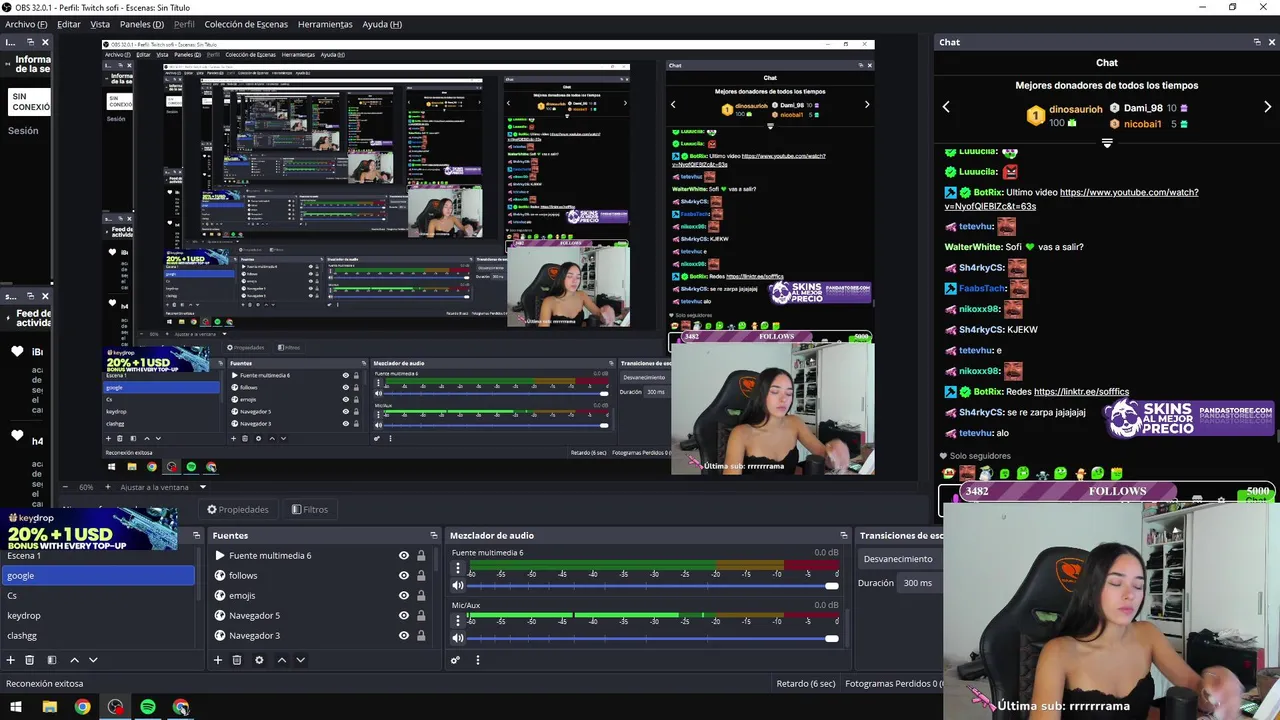Collapse top donors leaderboard chevron

coord(1107,144)
